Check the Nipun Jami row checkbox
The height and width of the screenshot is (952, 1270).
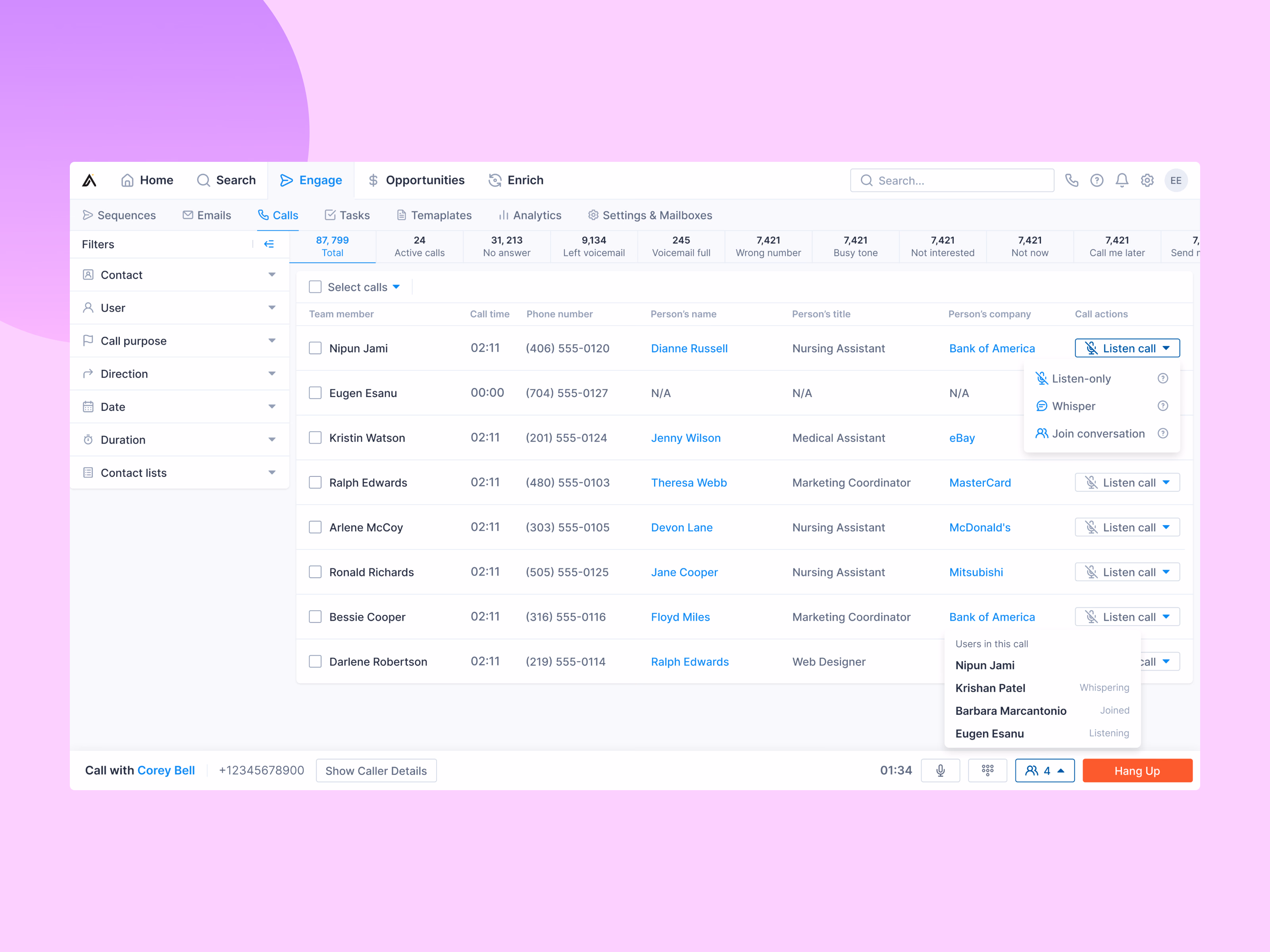[315, 348]
